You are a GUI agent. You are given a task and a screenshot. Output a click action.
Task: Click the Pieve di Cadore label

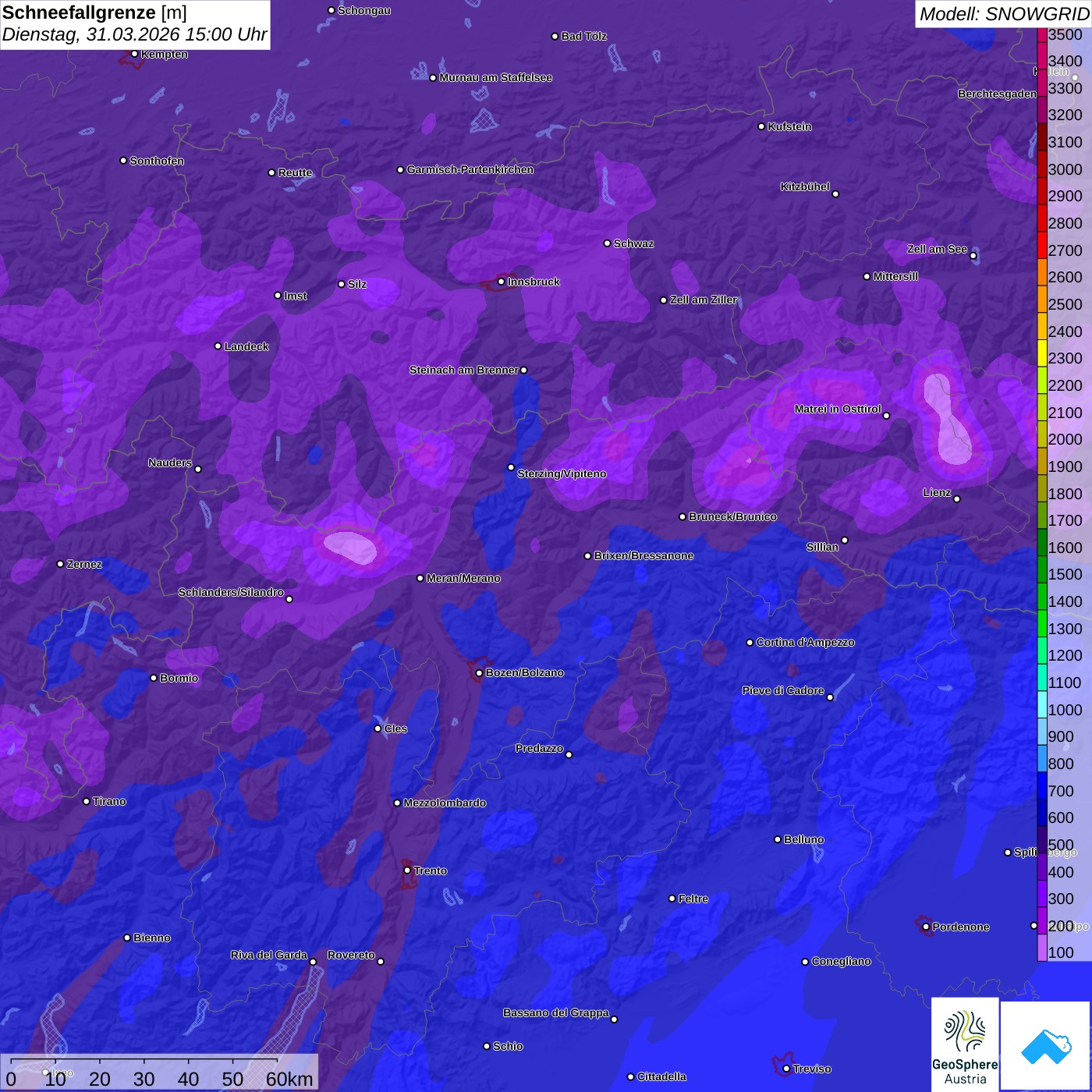click(x=783, y=691)
